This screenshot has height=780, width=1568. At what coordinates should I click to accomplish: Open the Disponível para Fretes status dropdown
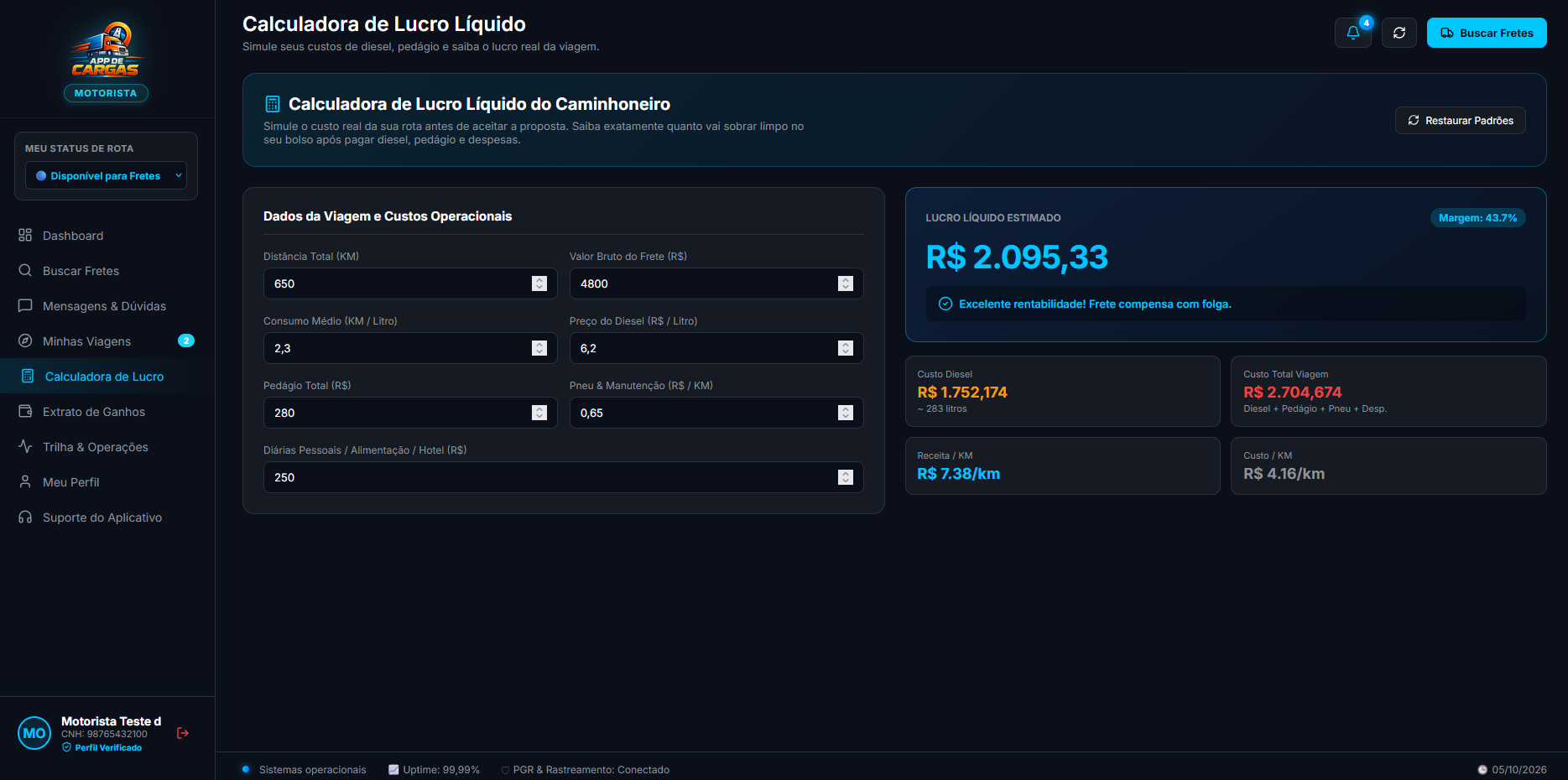[x=106, y=175]
